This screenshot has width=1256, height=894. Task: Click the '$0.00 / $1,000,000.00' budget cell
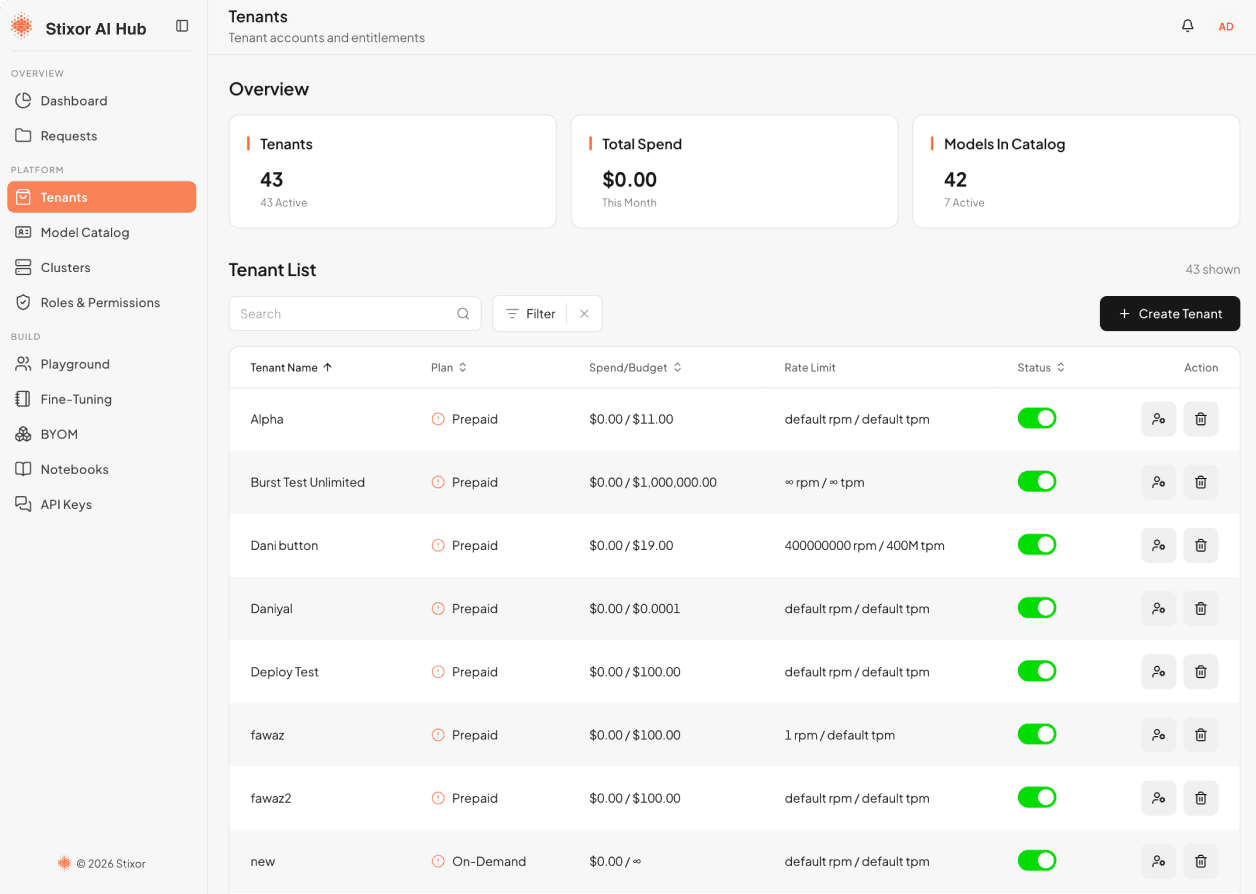(653, 482)
